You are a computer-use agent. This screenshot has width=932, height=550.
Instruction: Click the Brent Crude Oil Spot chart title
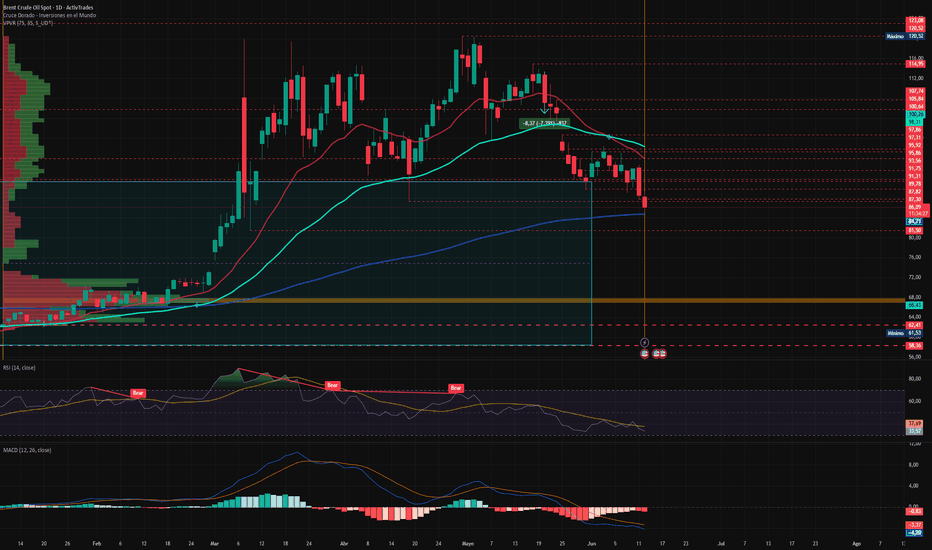pyautogui.click(x=48, y=8)
